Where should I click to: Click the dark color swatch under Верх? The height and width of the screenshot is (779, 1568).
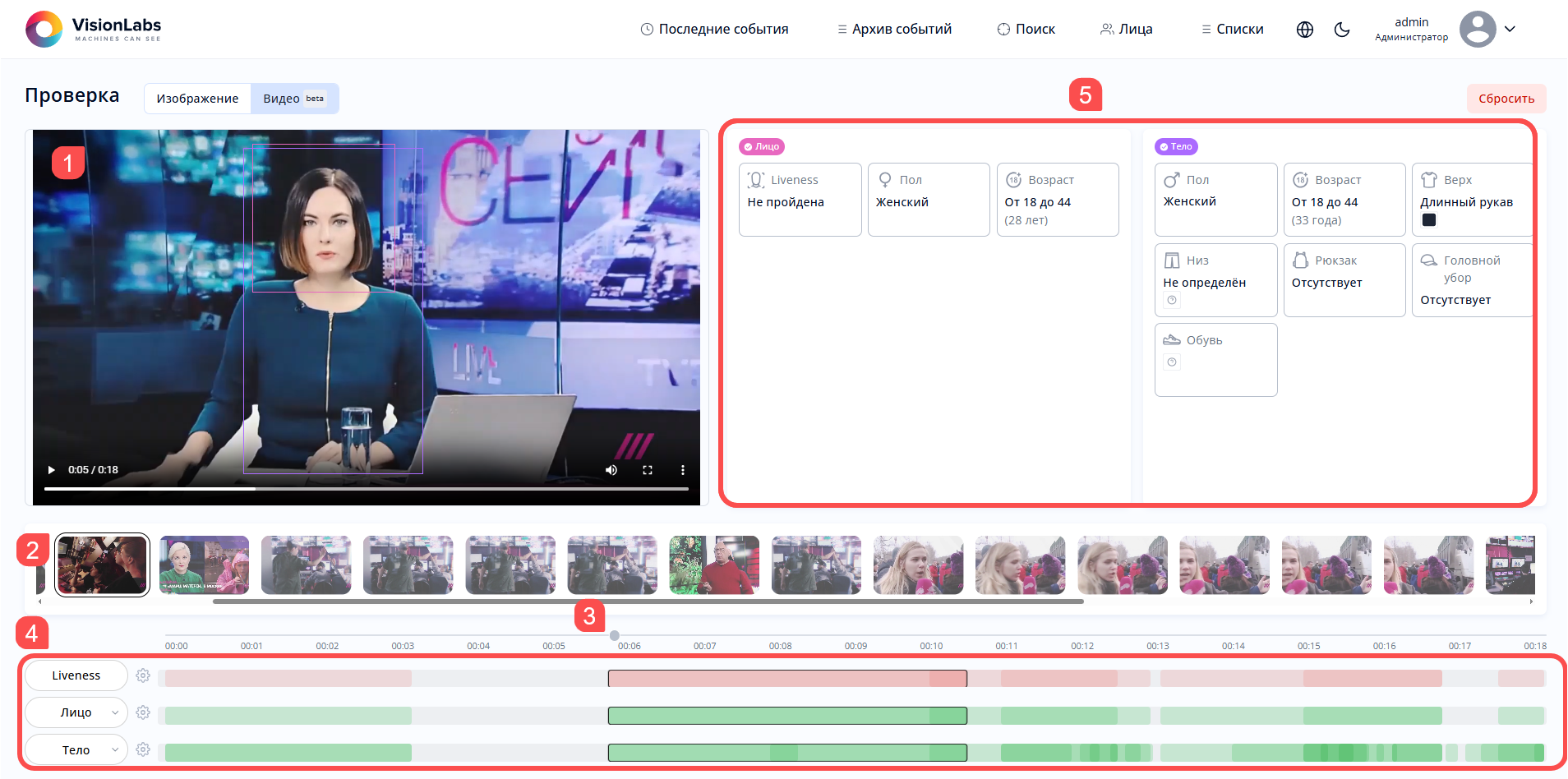click(x=1429, y=220)
